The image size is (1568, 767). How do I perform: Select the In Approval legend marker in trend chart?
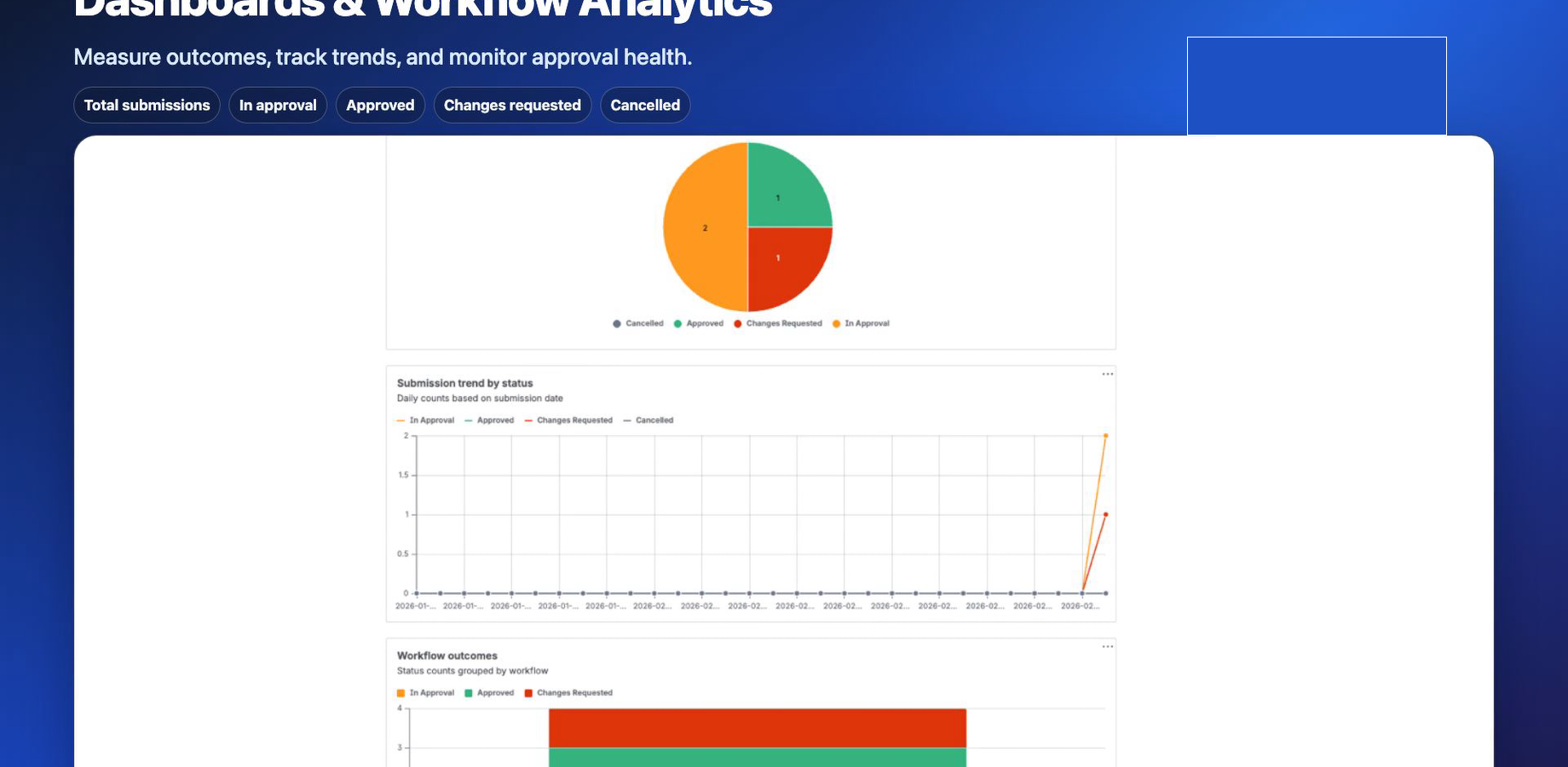click(x=400, y=420)
